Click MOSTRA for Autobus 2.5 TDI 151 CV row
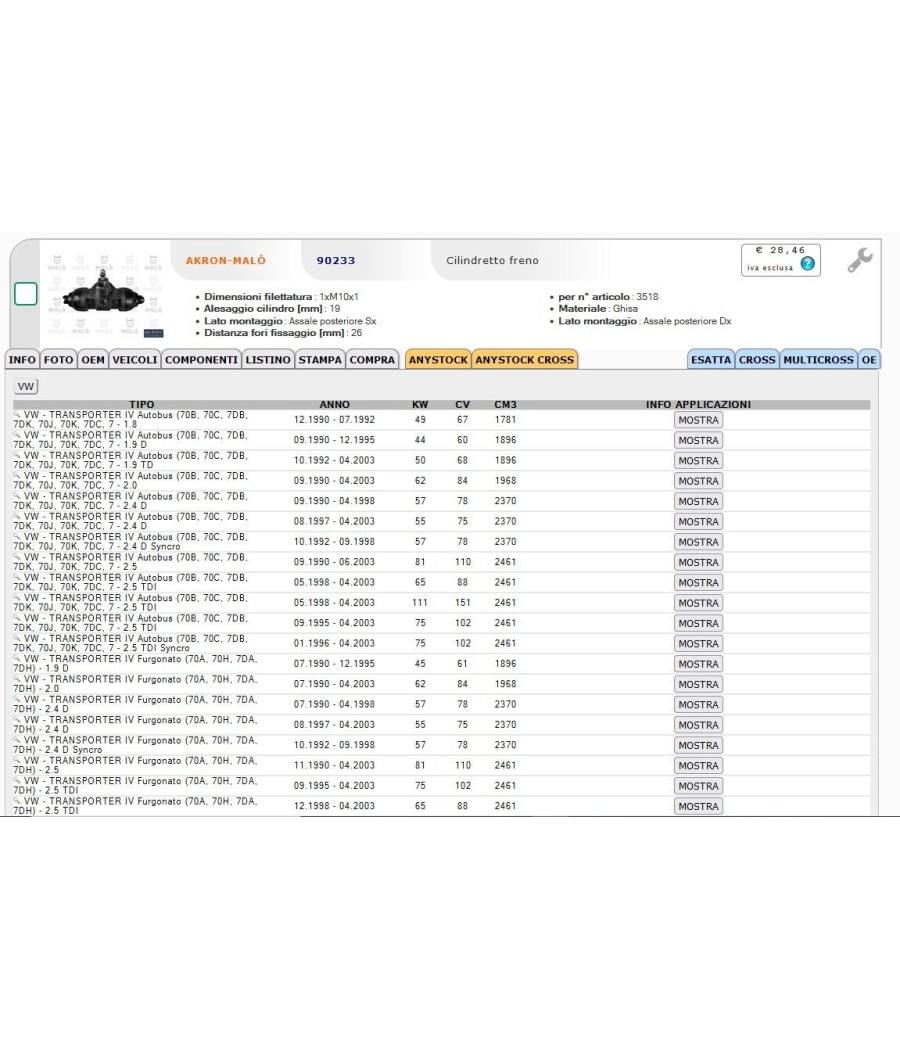The image size is (900, 1050). click(x=698, y=603)
